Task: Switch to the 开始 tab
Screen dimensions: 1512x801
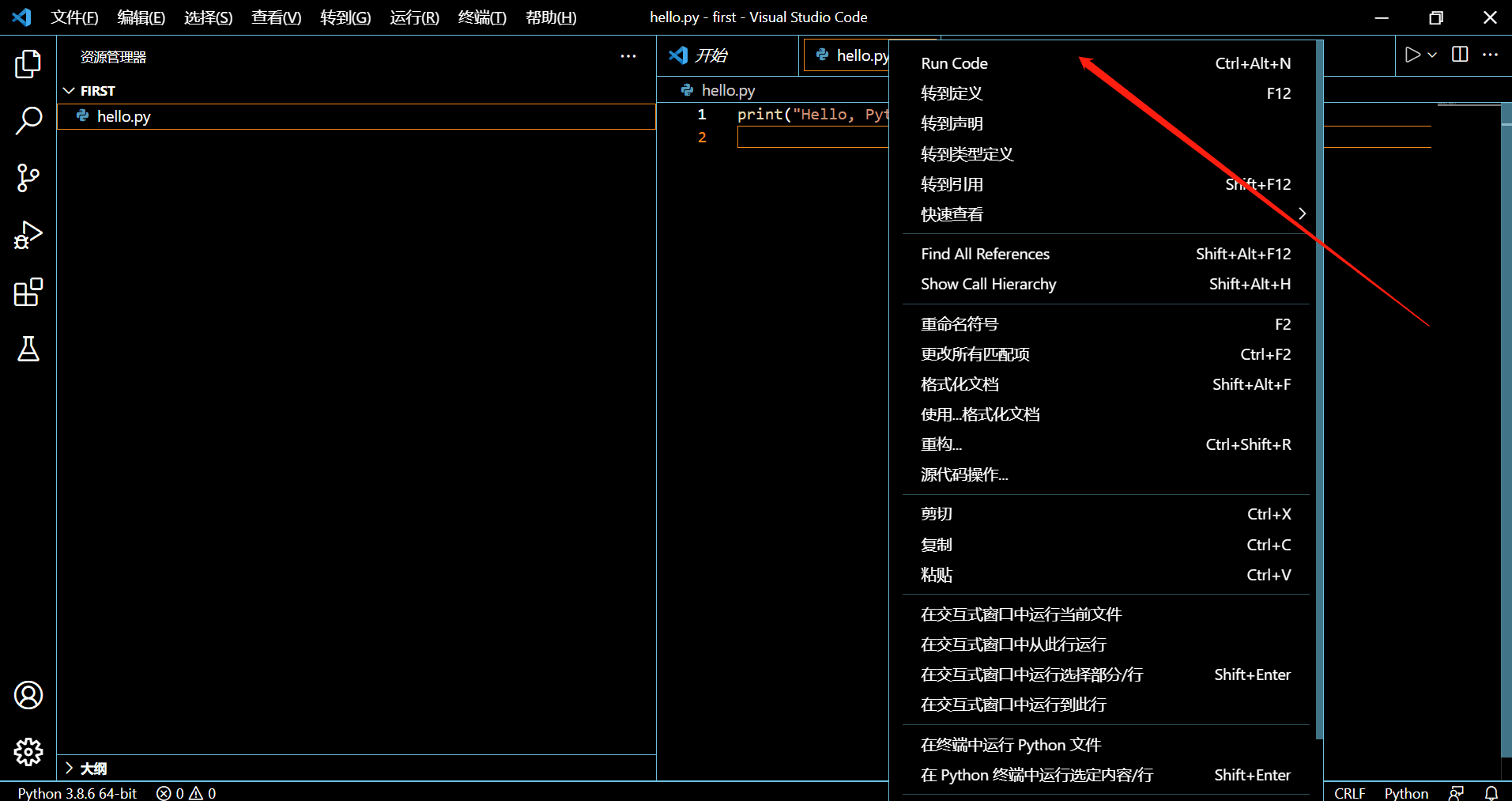Action: click(727, 55)
